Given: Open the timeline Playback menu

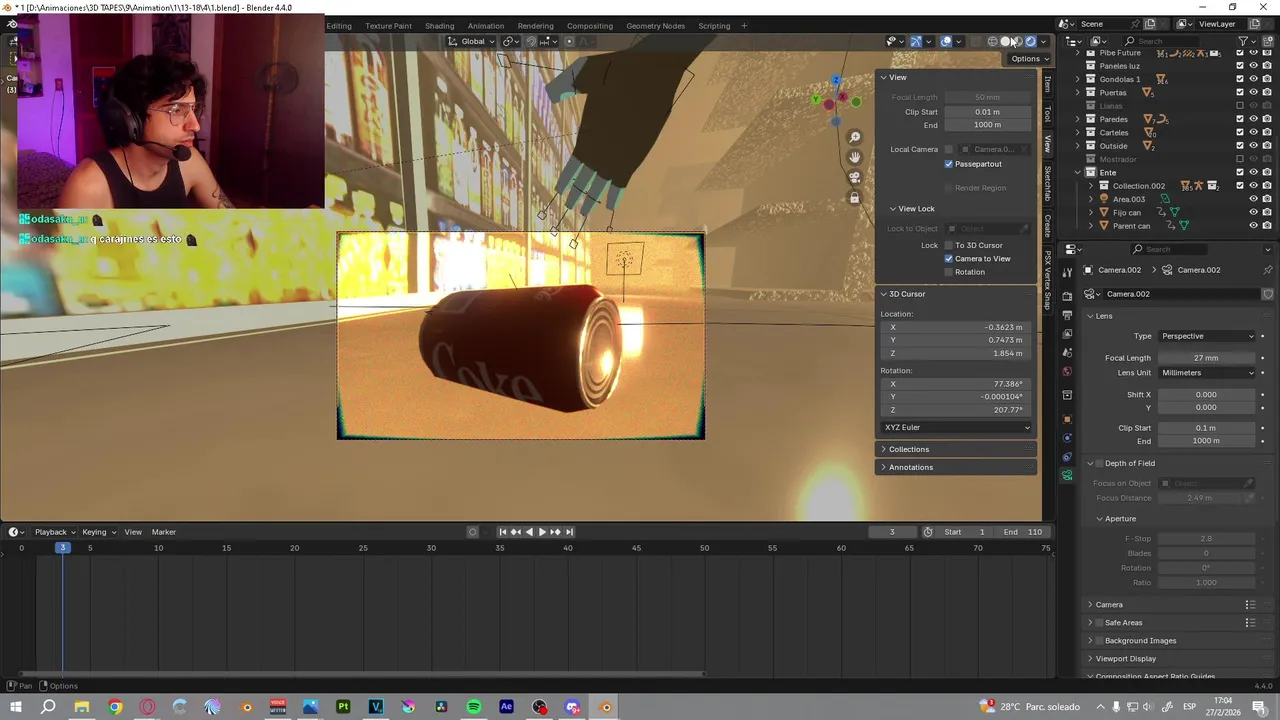Looking at the screenshot, I should point(54,532).
